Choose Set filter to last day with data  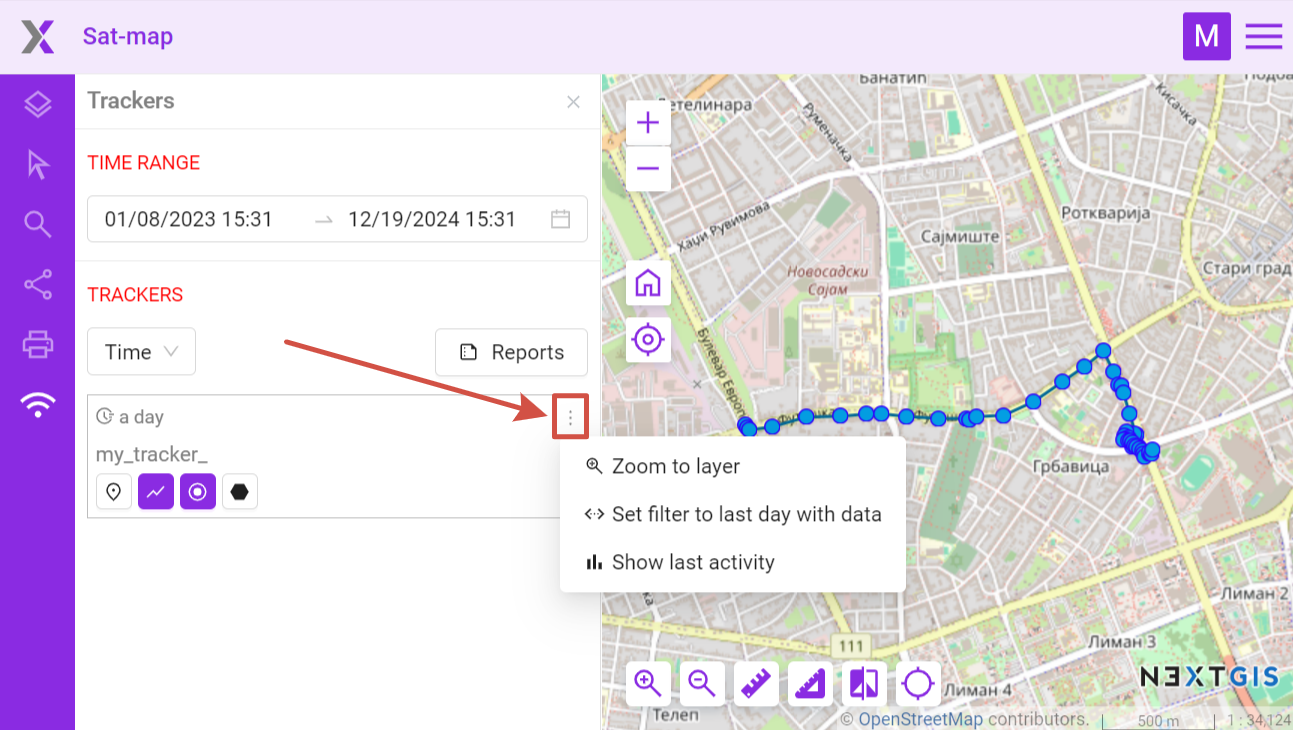tap(733, 514)
